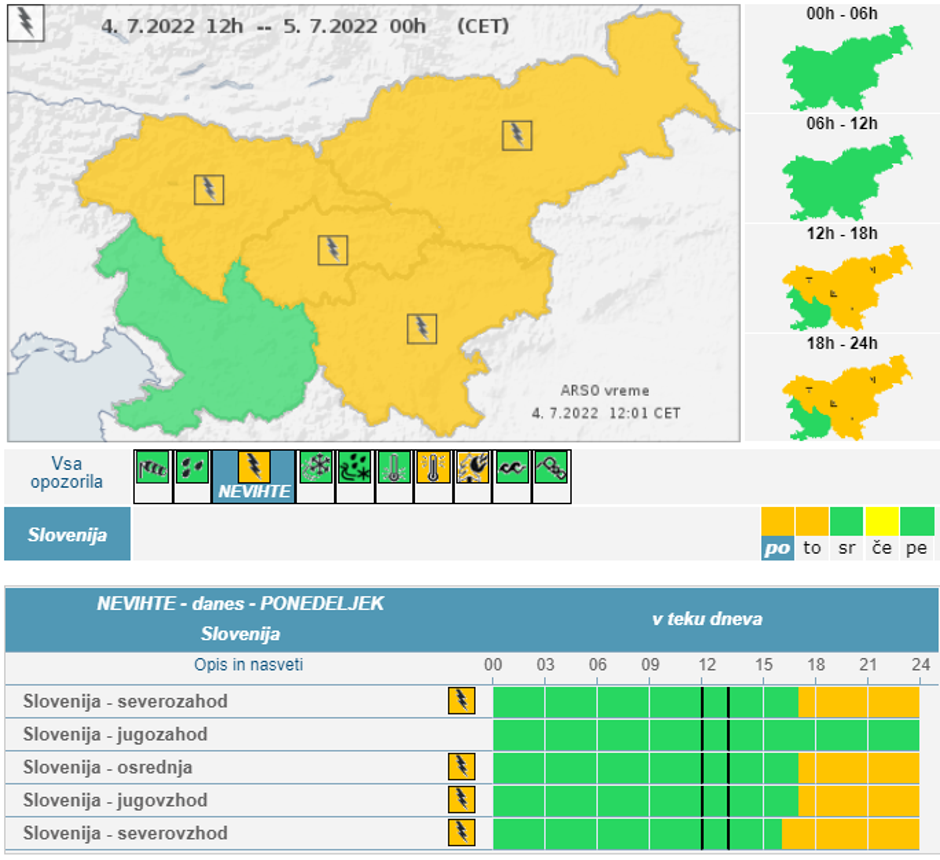Open 'Slovenija - jugozahod' region row
Image resolution: width=940 pixels, height=860 pixels.
pos(115,734)
